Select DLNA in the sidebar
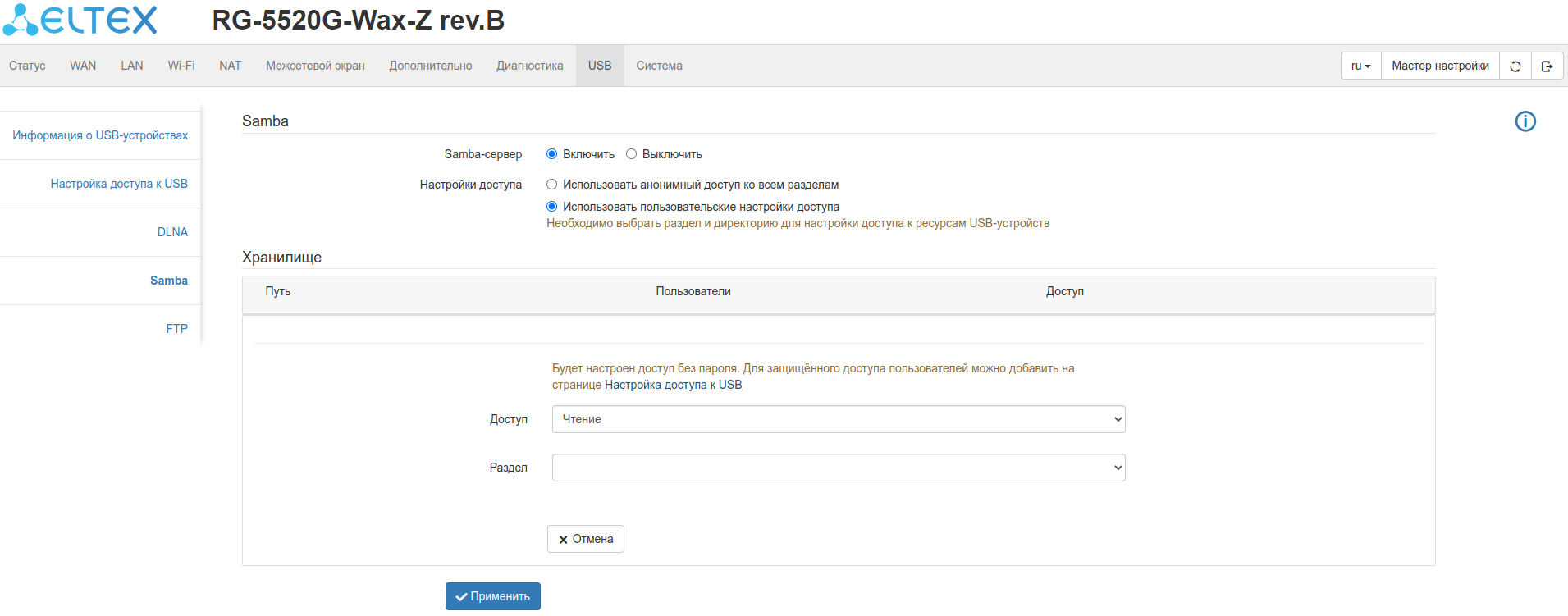The image size is (1568, 616). (172, 232)
